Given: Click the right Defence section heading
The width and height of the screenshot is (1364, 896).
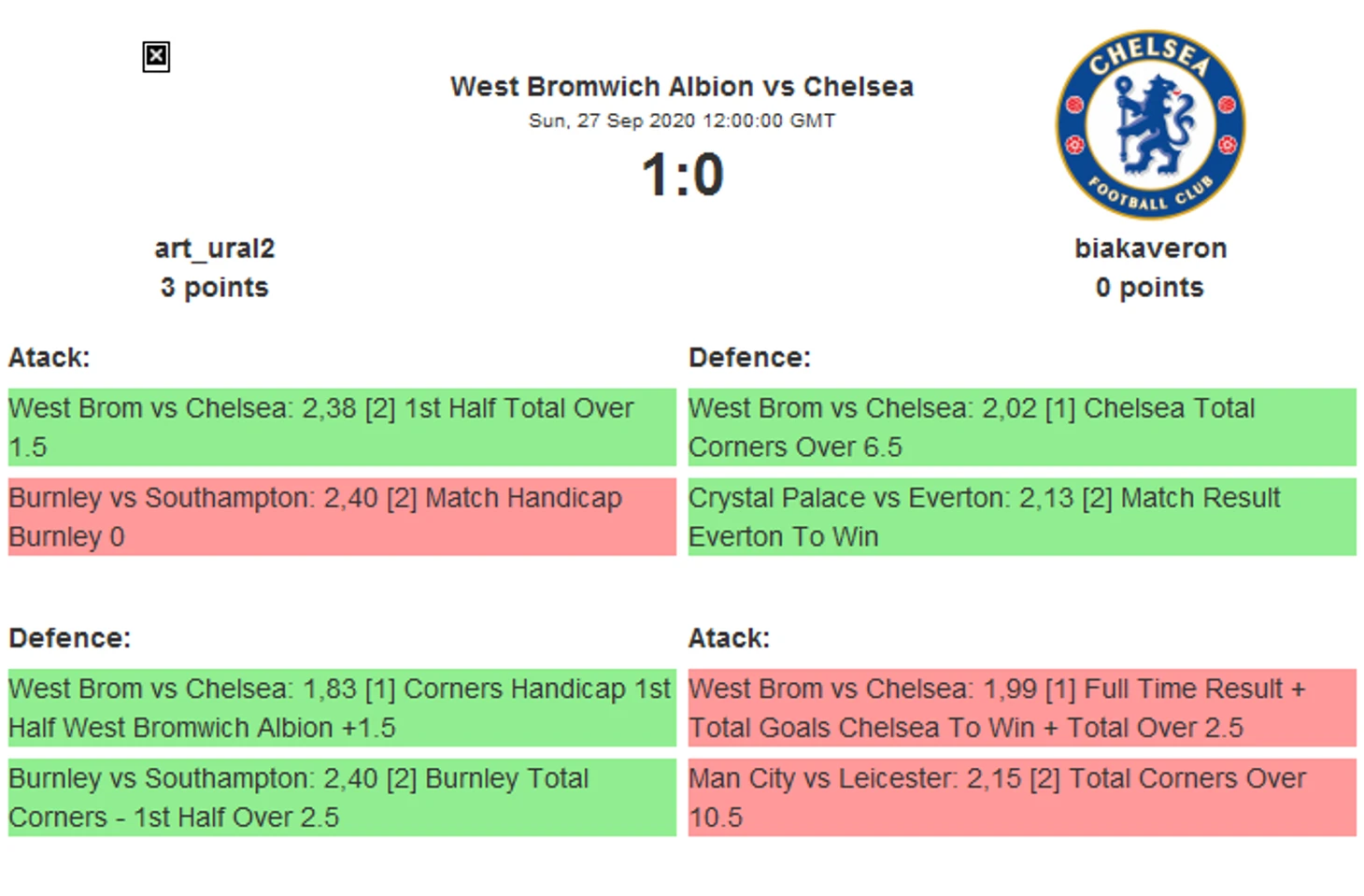Looking at the screenshot, I should coord(749,358).
